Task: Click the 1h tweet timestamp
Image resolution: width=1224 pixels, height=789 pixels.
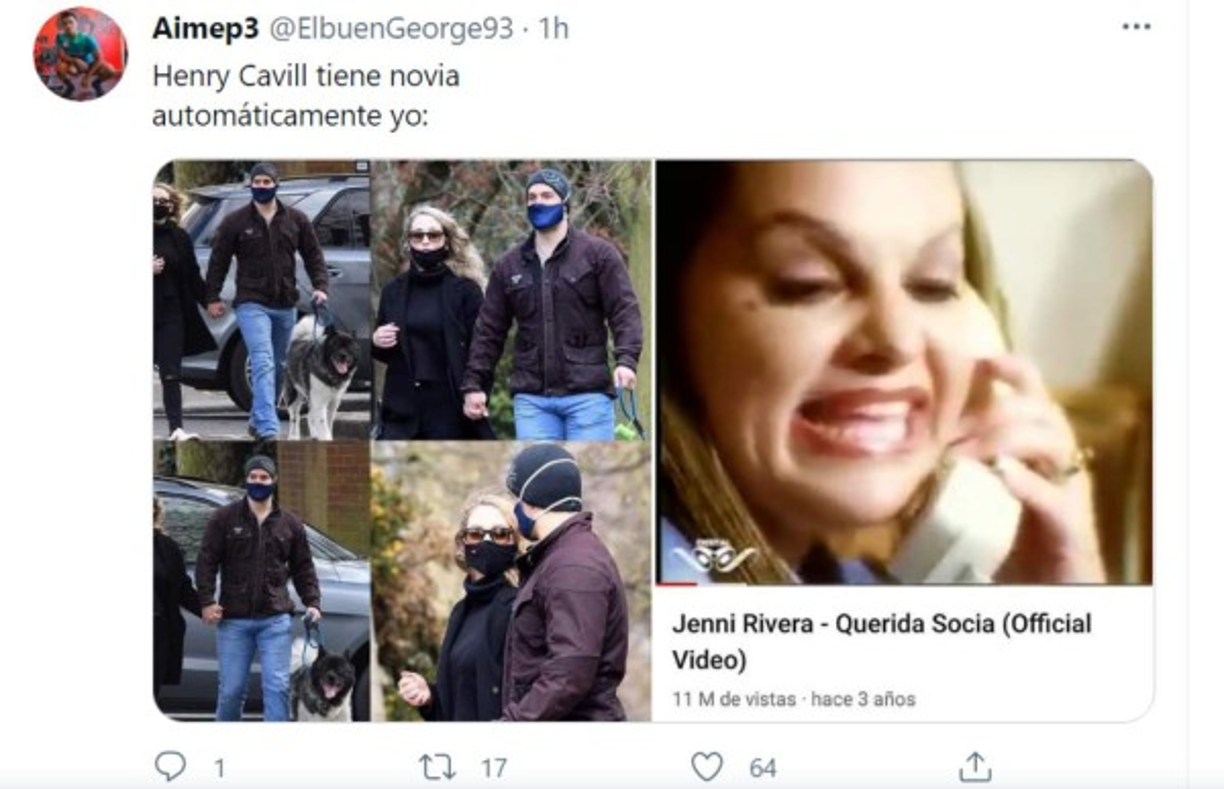Action: pyautogui.click(x=553, y=28)
